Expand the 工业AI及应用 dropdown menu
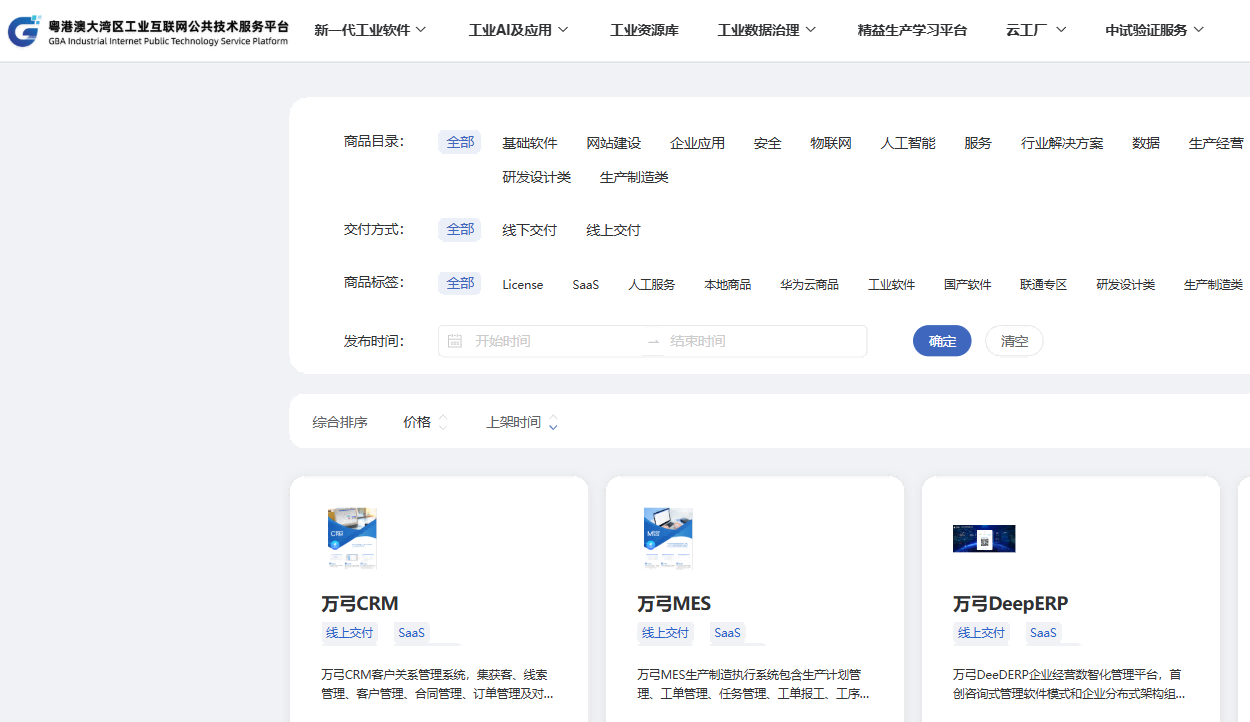 pyautogui.click(x=519, y=30)
